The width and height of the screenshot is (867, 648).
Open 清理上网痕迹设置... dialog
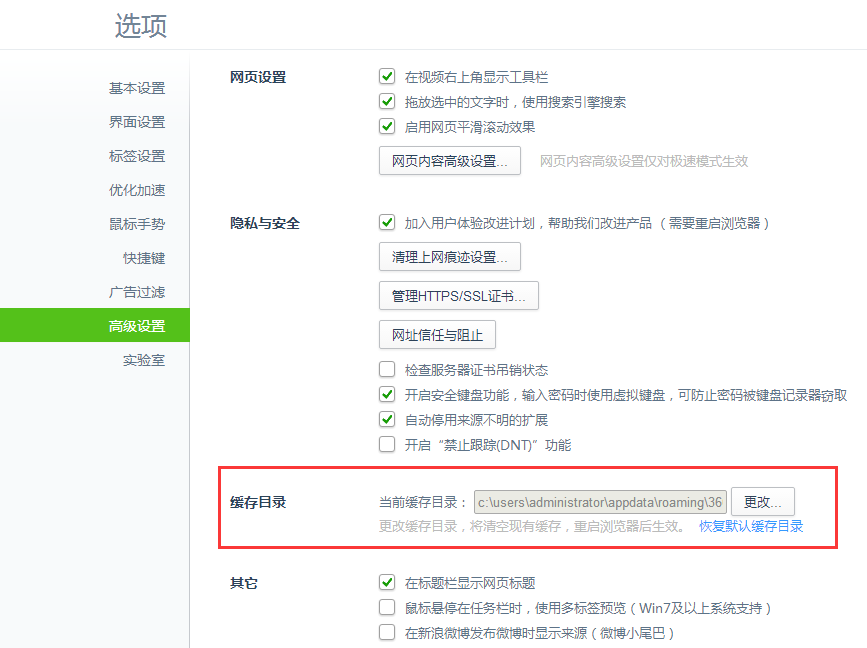tap(449, 257)
